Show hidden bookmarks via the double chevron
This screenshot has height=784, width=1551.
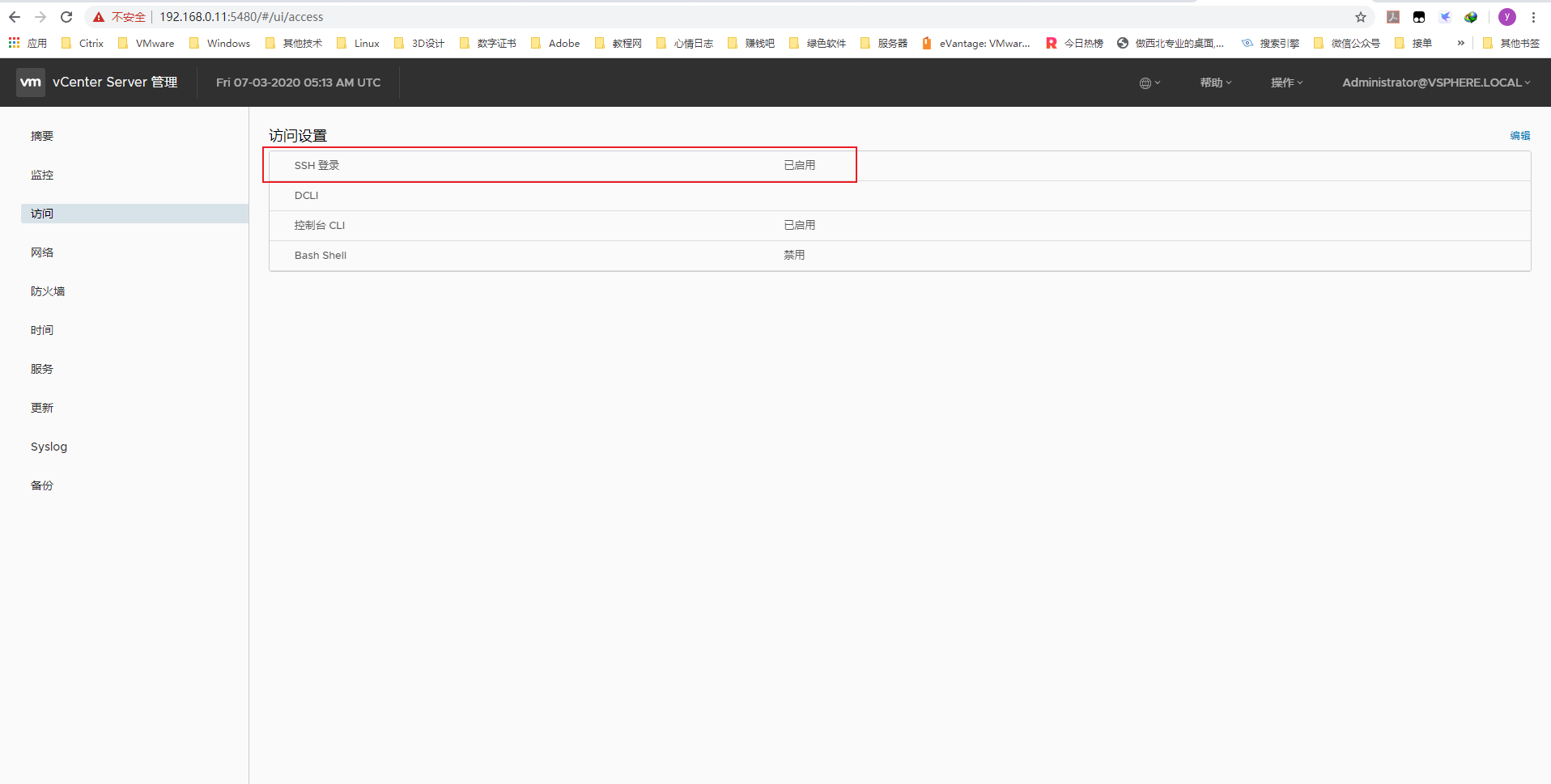(x=1460, y=43)
